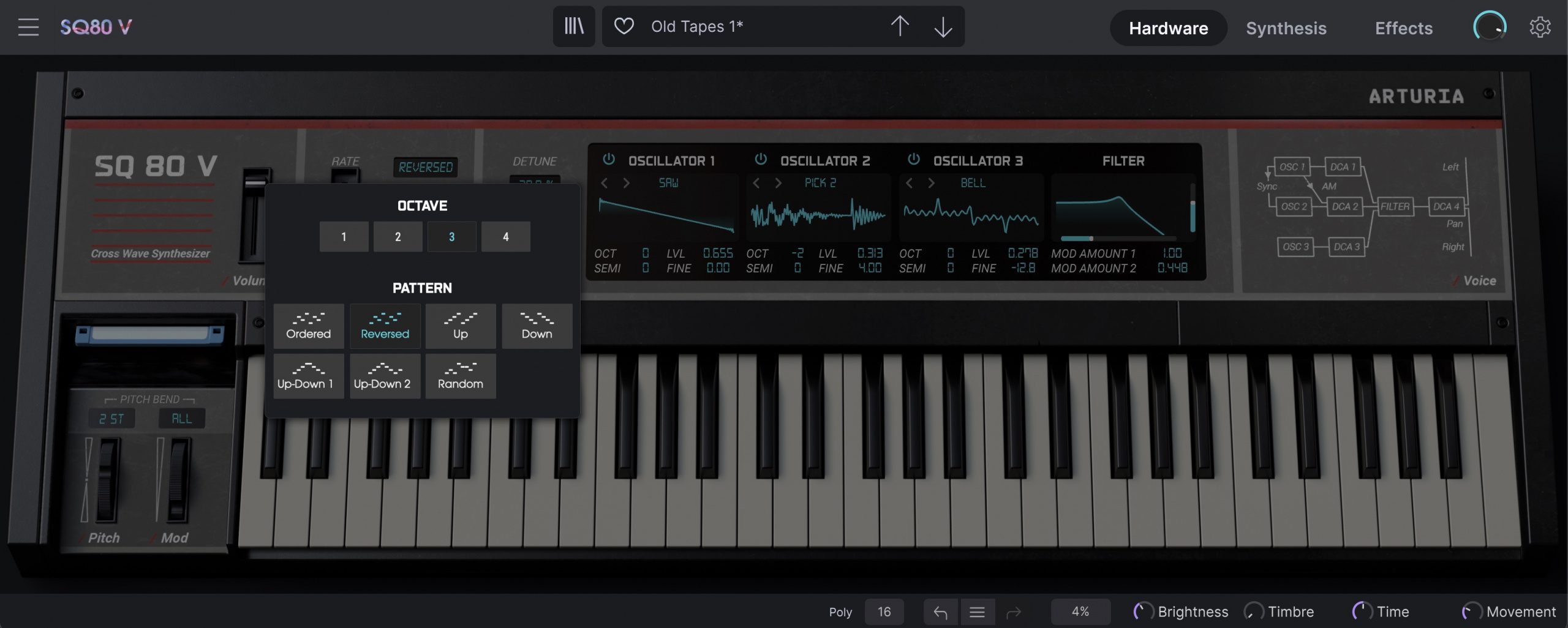Open BELL waveform selector
The height and width of the screenshot is (628, 1568).
pos(973,183)
